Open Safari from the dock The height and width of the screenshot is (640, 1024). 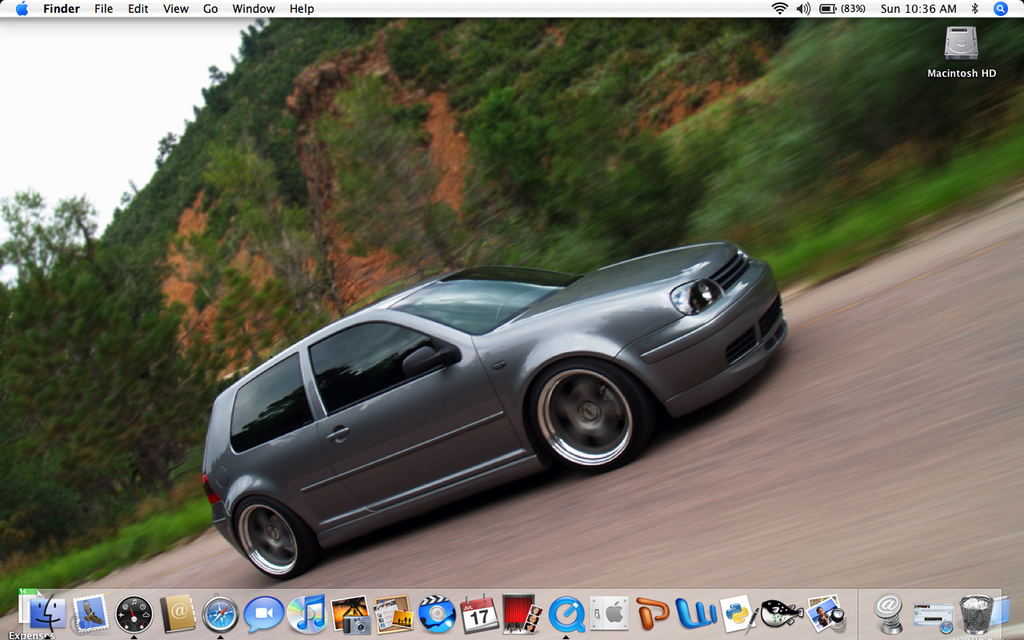pyautogui.click(x=220, y=613)
